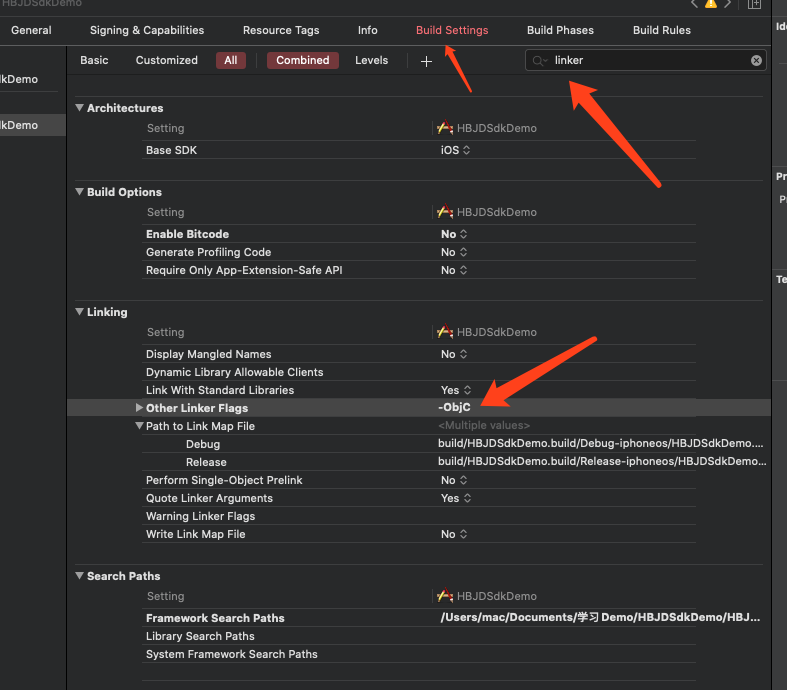
Task: Change Link With Standard Libraries value
Action: [456, 390]
